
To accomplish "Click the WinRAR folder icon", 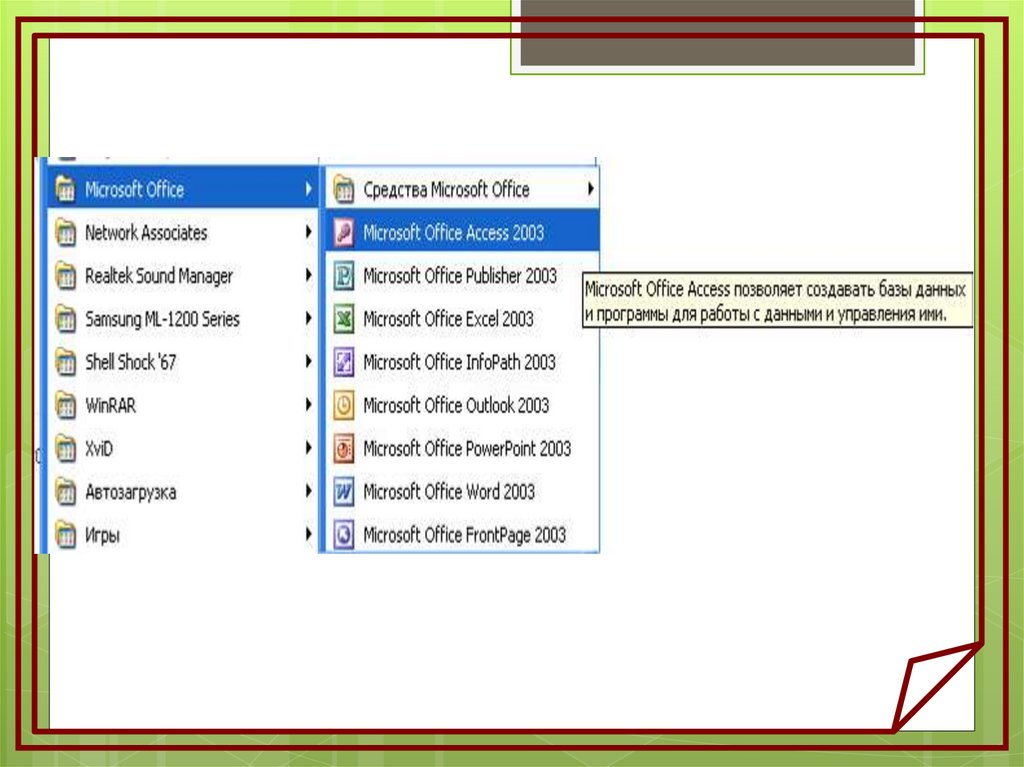I will pos(65,405).
